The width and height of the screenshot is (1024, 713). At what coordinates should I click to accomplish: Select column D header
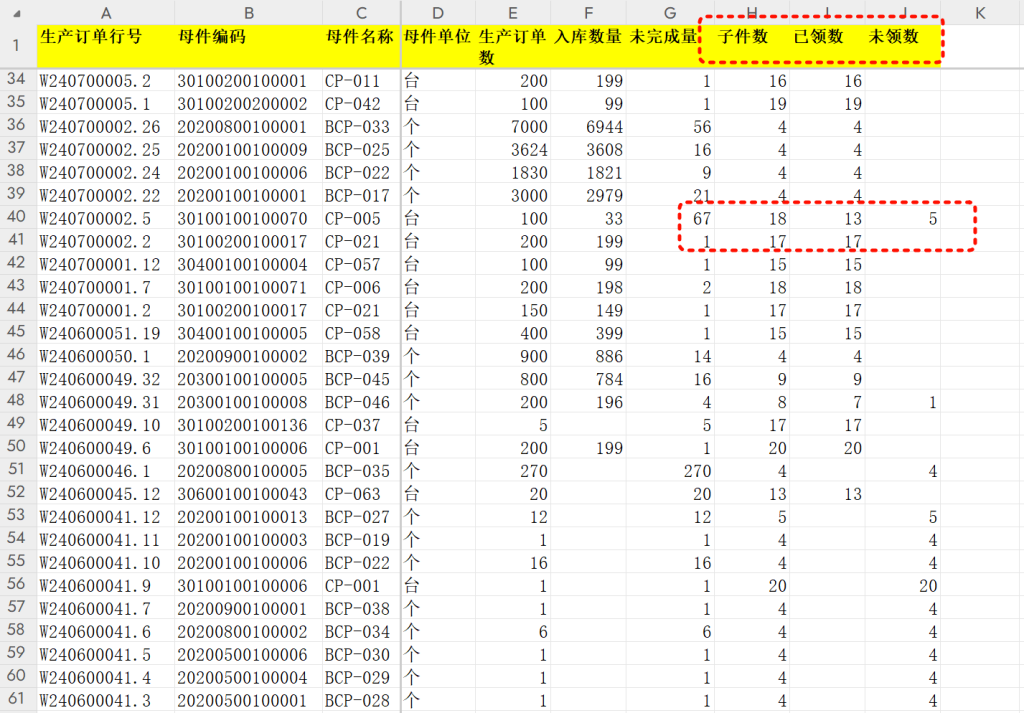438,13
